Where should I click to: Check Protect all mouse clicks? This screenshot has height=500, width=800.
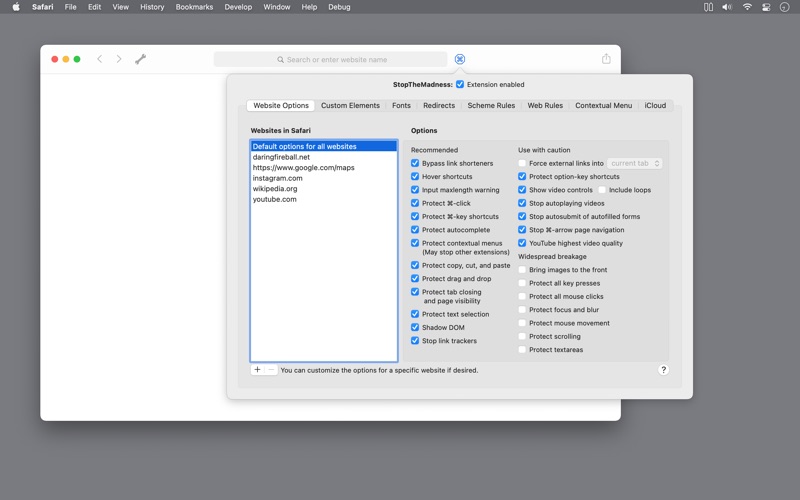coord(522,296)
